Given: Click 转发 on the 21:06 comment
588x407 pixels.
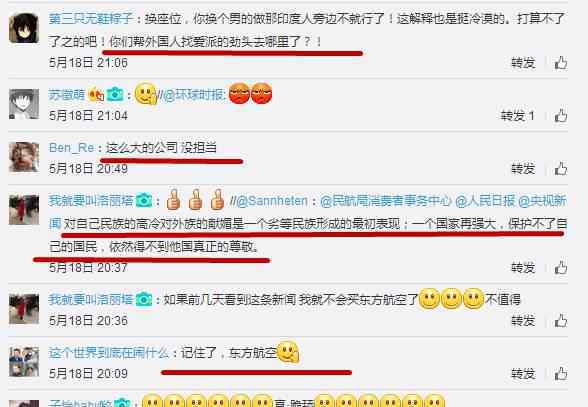Looking at the screenshot, I should 523,63.
